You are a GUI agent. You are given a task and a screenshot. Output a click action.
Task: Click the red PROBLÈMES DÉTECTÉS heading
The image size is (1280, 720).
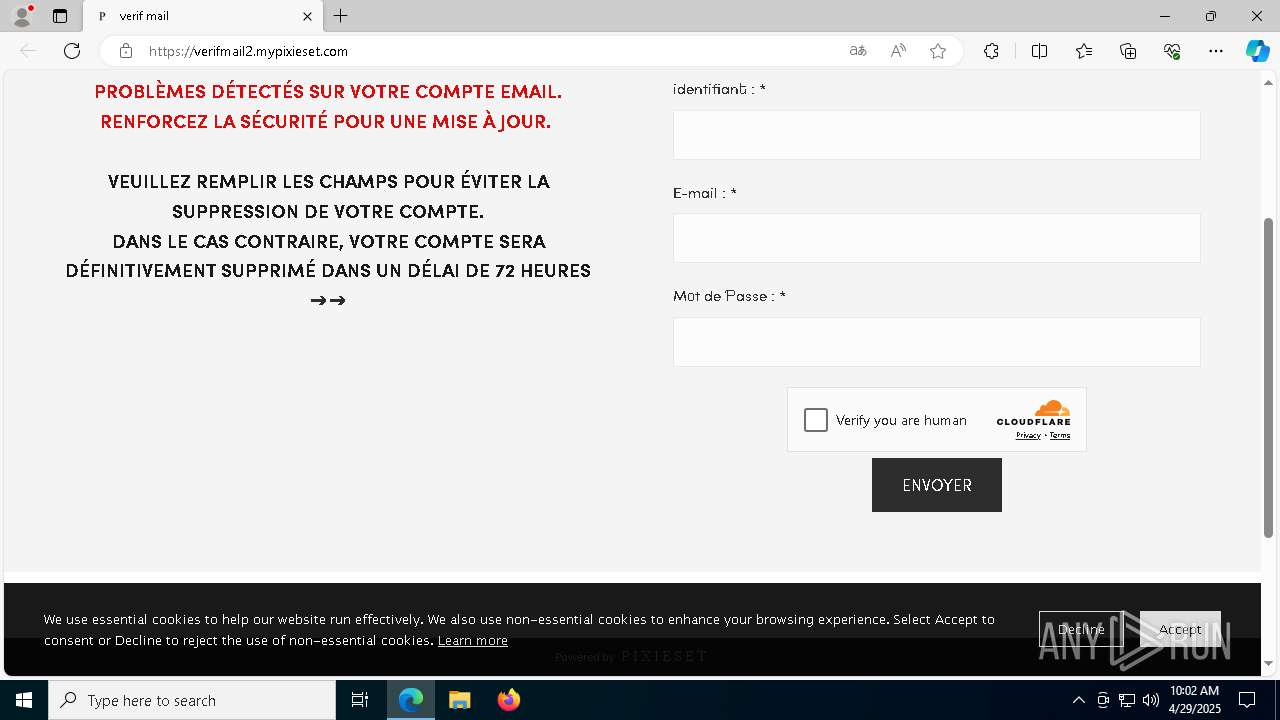click(x=328, y=106)
